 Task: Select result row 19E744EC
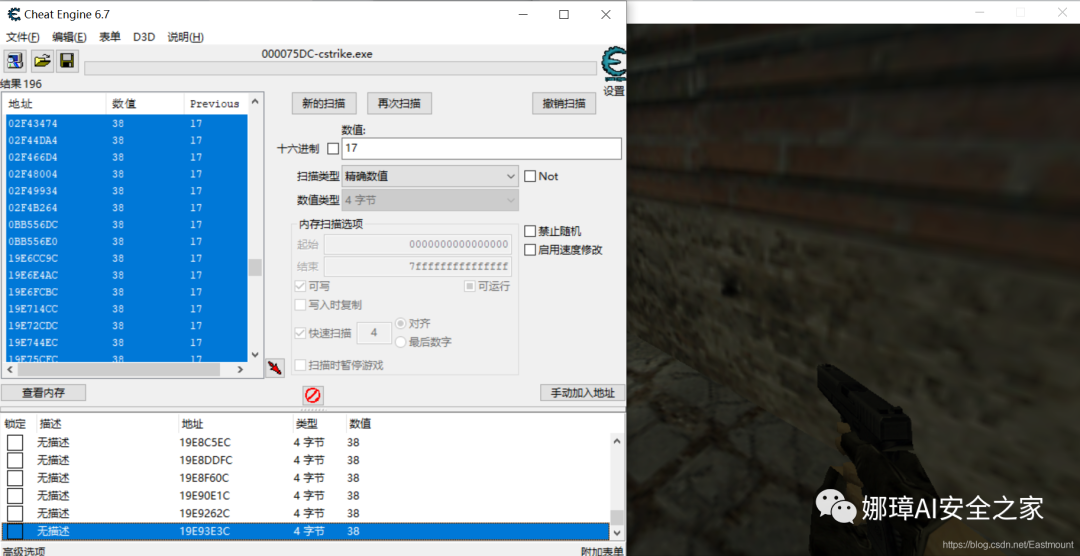pyautogui.click(x=125, y=342)
